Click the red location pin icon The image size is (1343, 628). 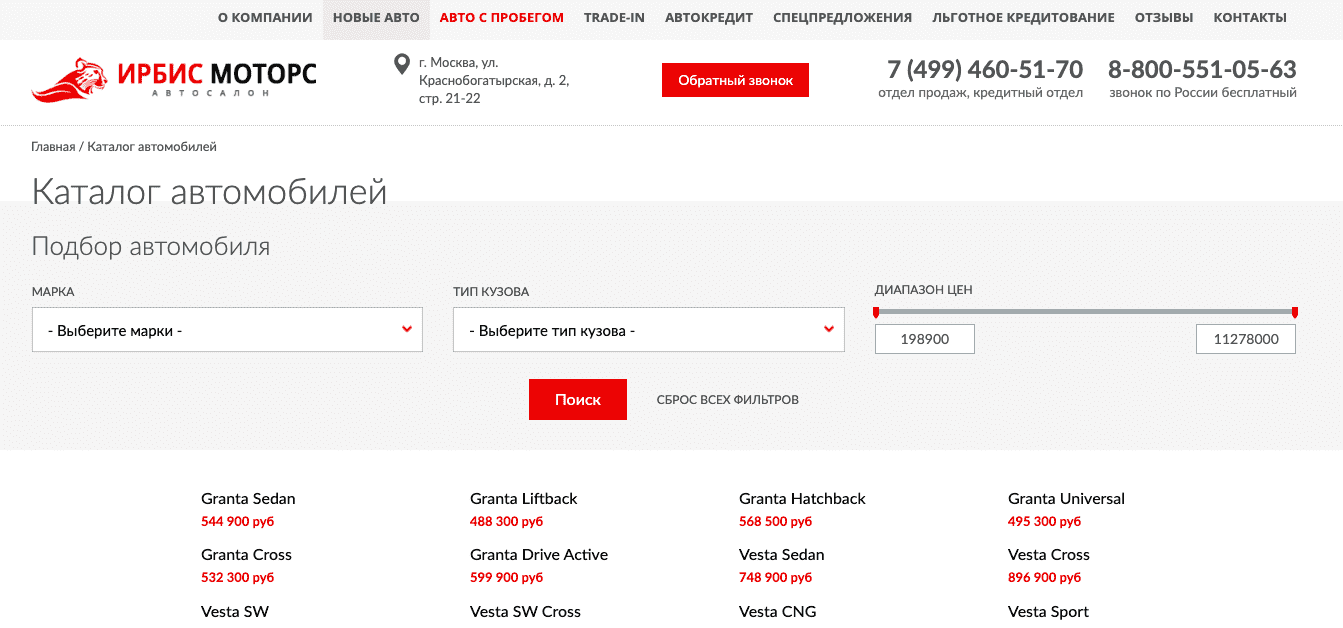[x=401, y=62]
